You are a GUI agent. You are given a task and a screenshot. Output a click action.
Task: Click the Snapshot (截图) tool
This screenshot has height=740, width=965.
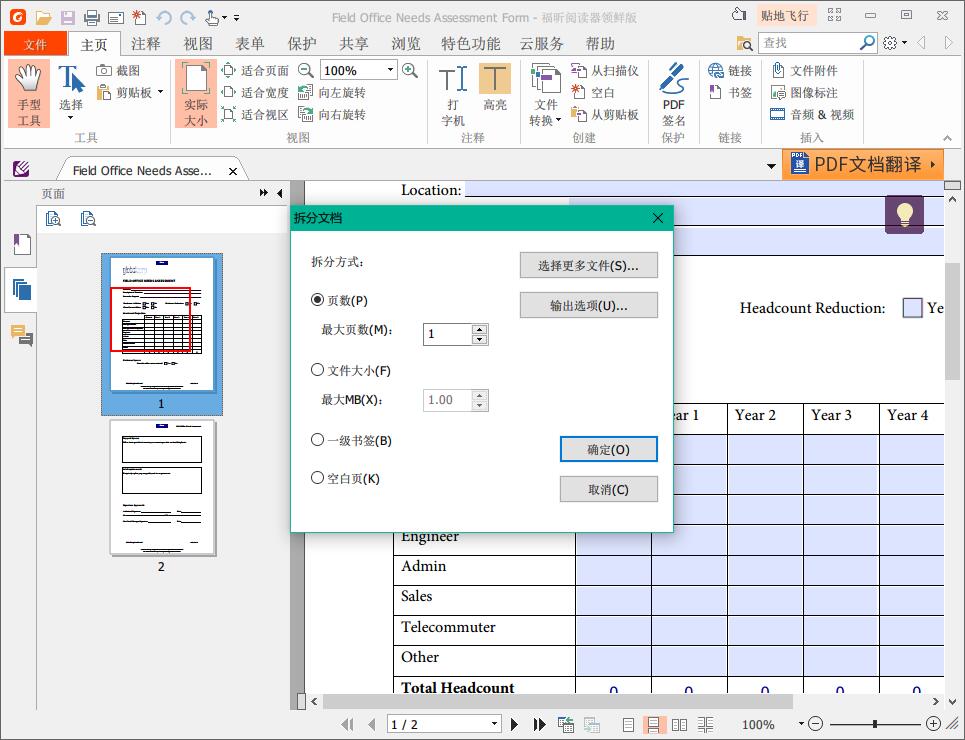[x=118, y=71]
